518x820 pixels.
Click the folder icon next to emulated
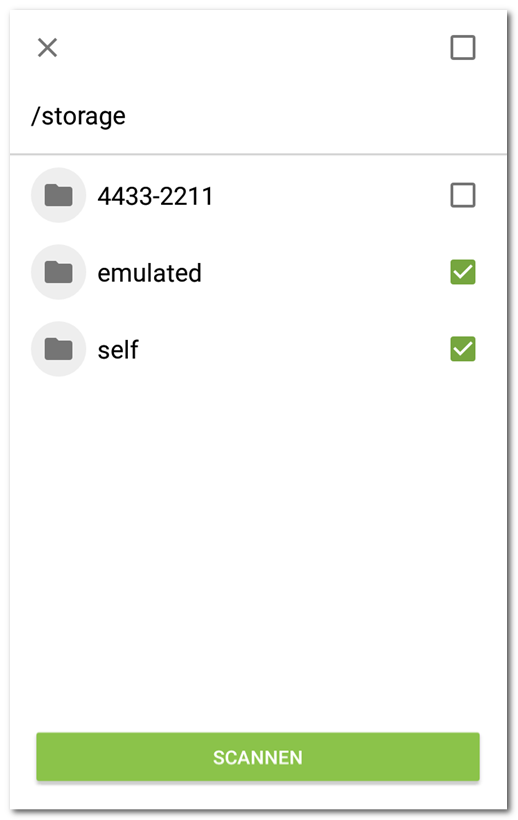59,272
